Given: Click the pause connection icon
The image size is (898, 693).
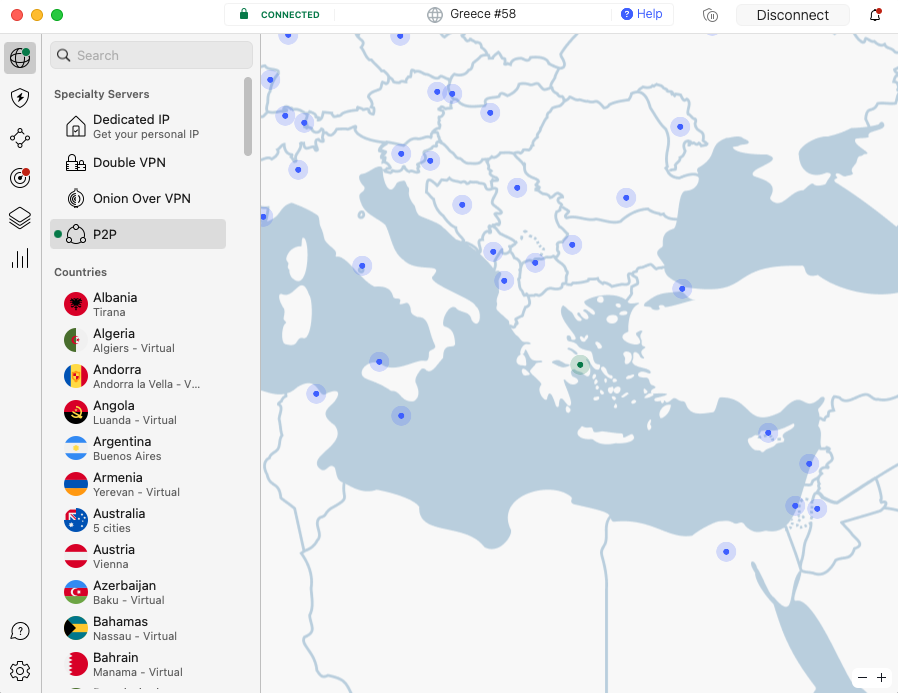Looking at the screenshot, I should [710, 15].
